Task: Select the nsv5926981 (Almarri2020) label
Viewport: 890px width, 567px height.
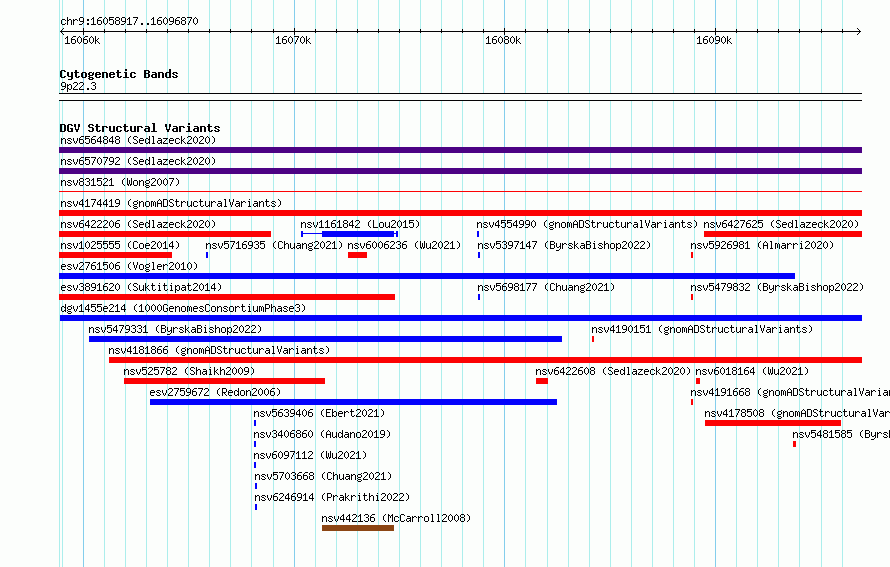Action: pyautogui.click(x=762, y=245)
